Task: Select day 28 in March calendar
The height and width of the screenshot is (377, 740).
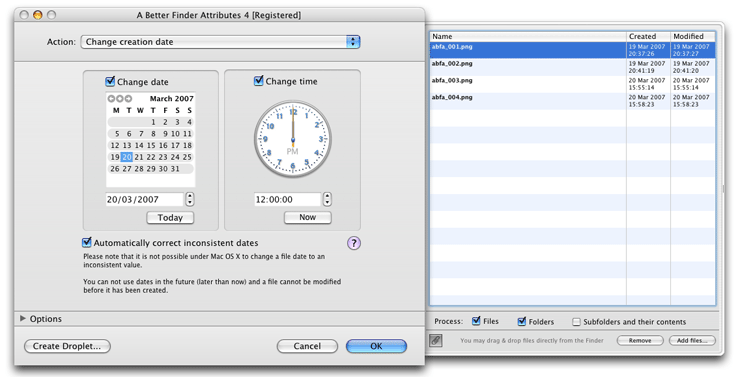Action: pos(139,169)
